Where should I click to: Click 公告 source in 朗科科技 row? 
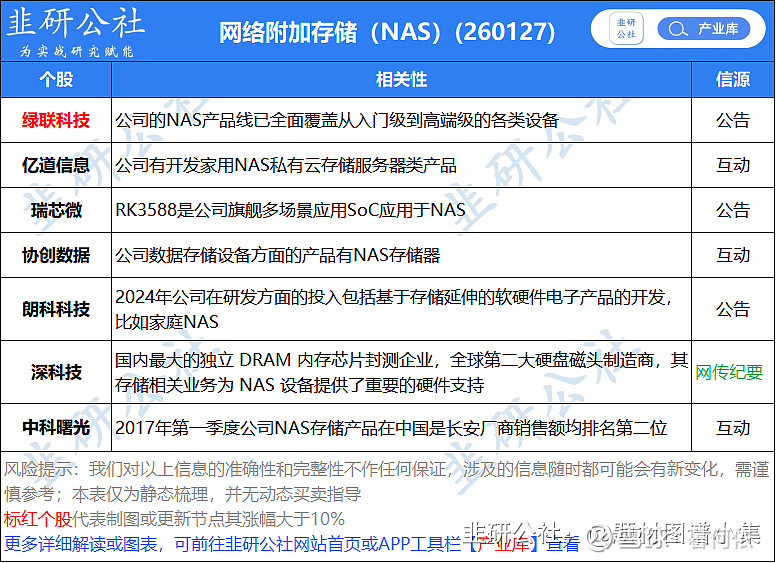click(733, 309)
